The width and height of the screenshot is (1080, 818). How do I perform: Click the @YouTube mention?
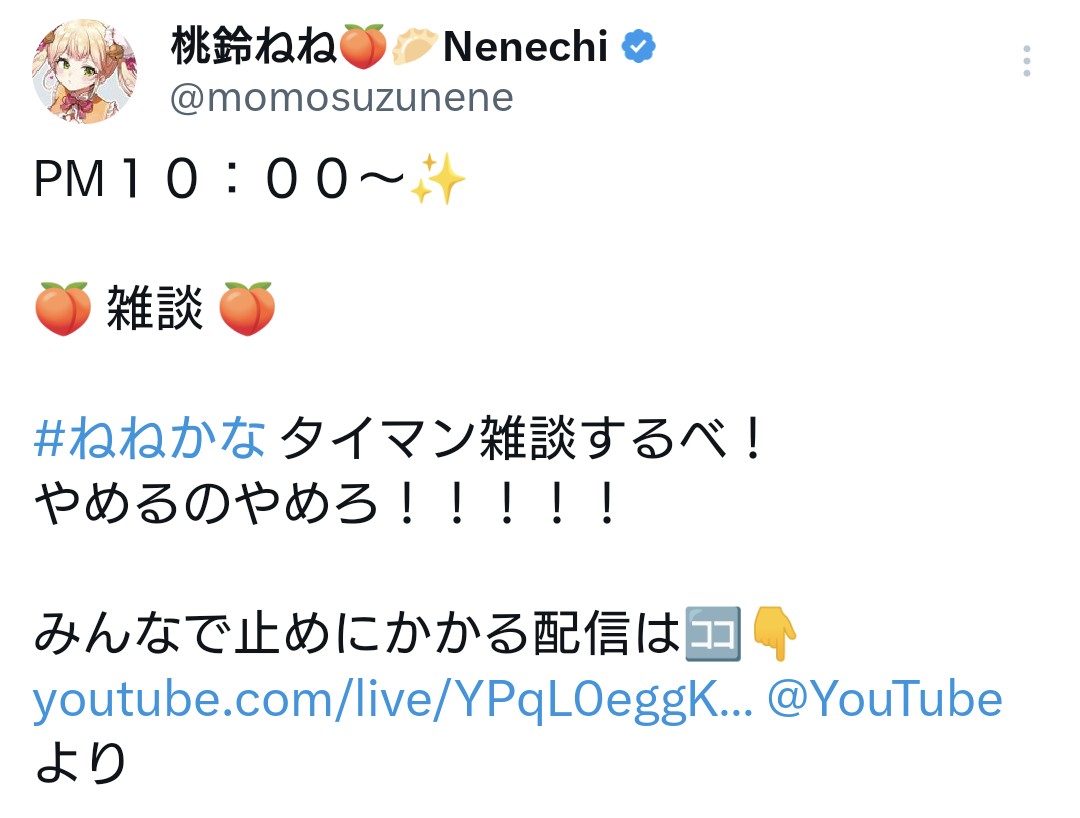pyautogui.click(x=884, y=699)
